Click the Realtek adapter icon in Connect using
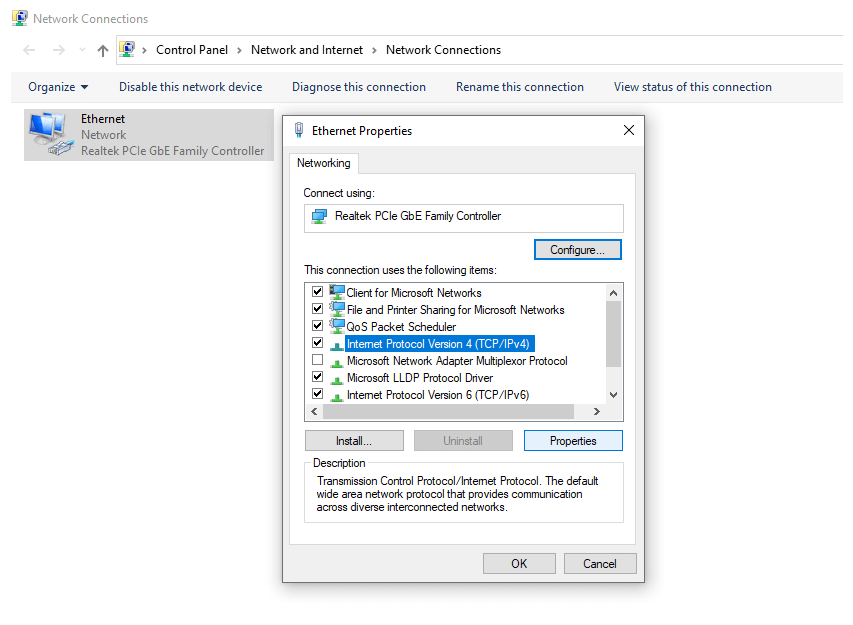This screenshot has width=853, height=625. click(319, 216)
